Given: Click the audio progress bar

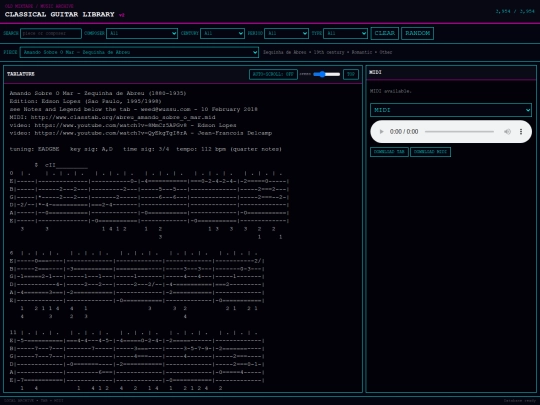Looking at the screenshot, I should pyautogui.click(x=459, y=132).
